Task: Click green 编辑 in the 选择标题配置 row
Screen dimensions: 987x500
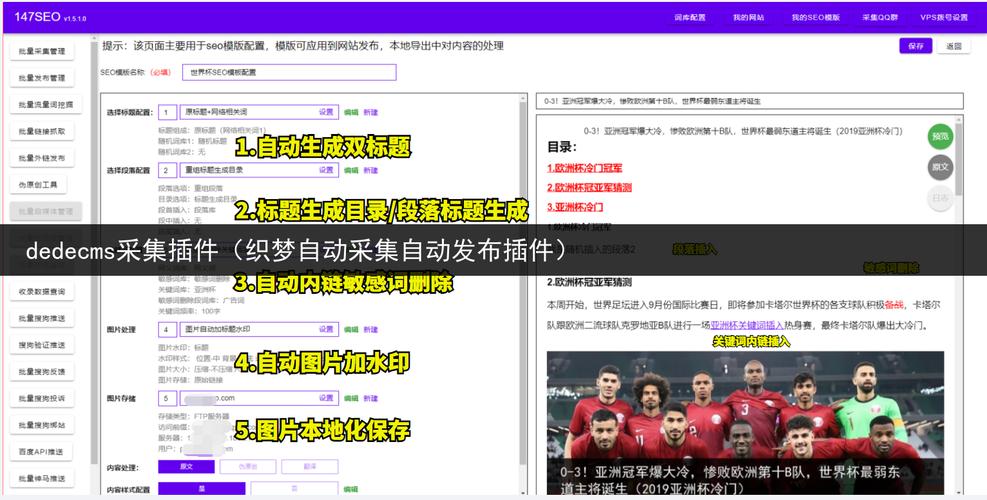Action: [351, 113]
